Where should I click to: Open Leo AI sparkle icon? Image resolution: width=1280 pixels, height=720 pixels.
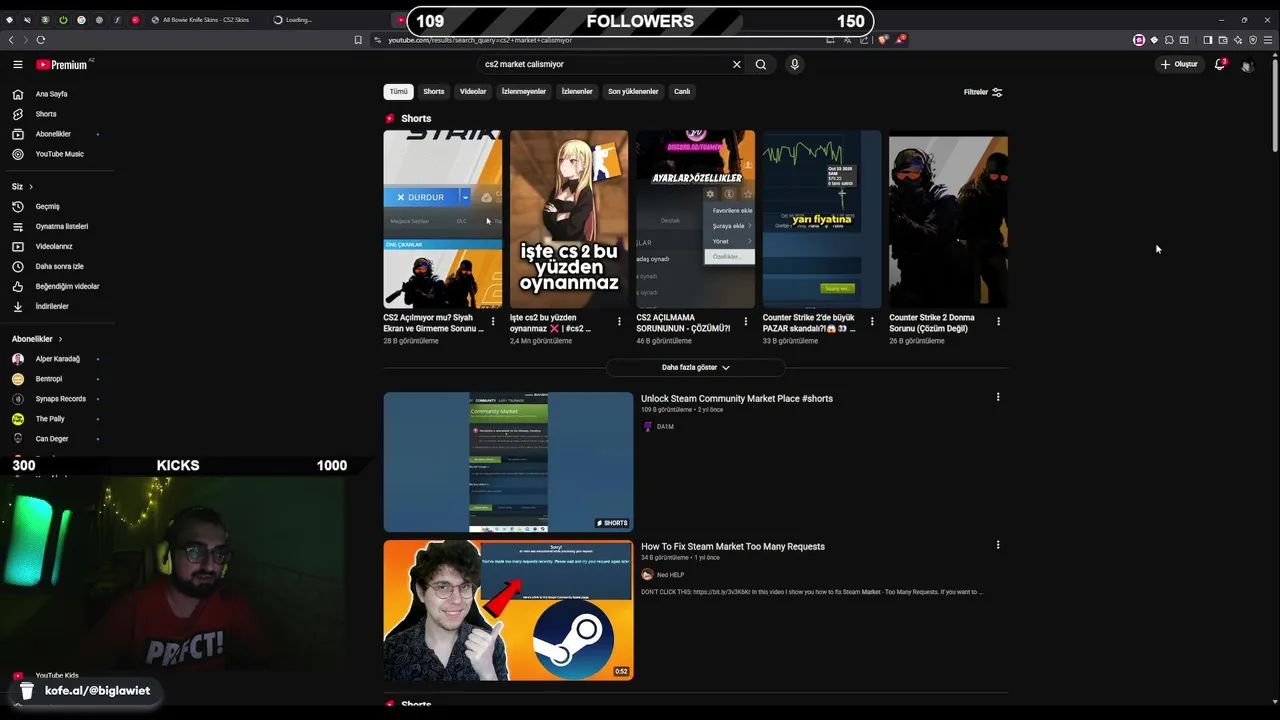click(x=1238, y=40)
